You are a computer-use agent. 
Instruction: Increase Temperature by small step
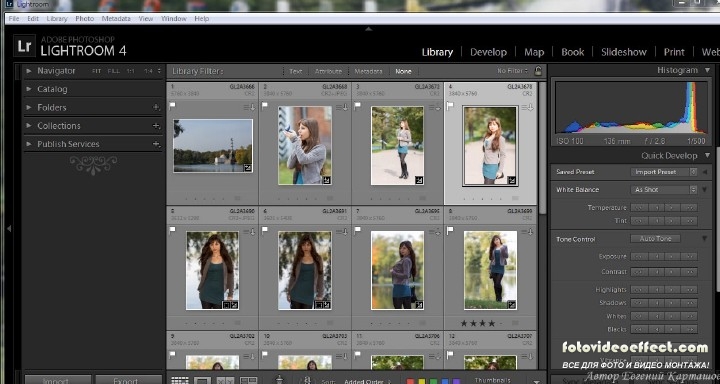click(x=672, y=208)
